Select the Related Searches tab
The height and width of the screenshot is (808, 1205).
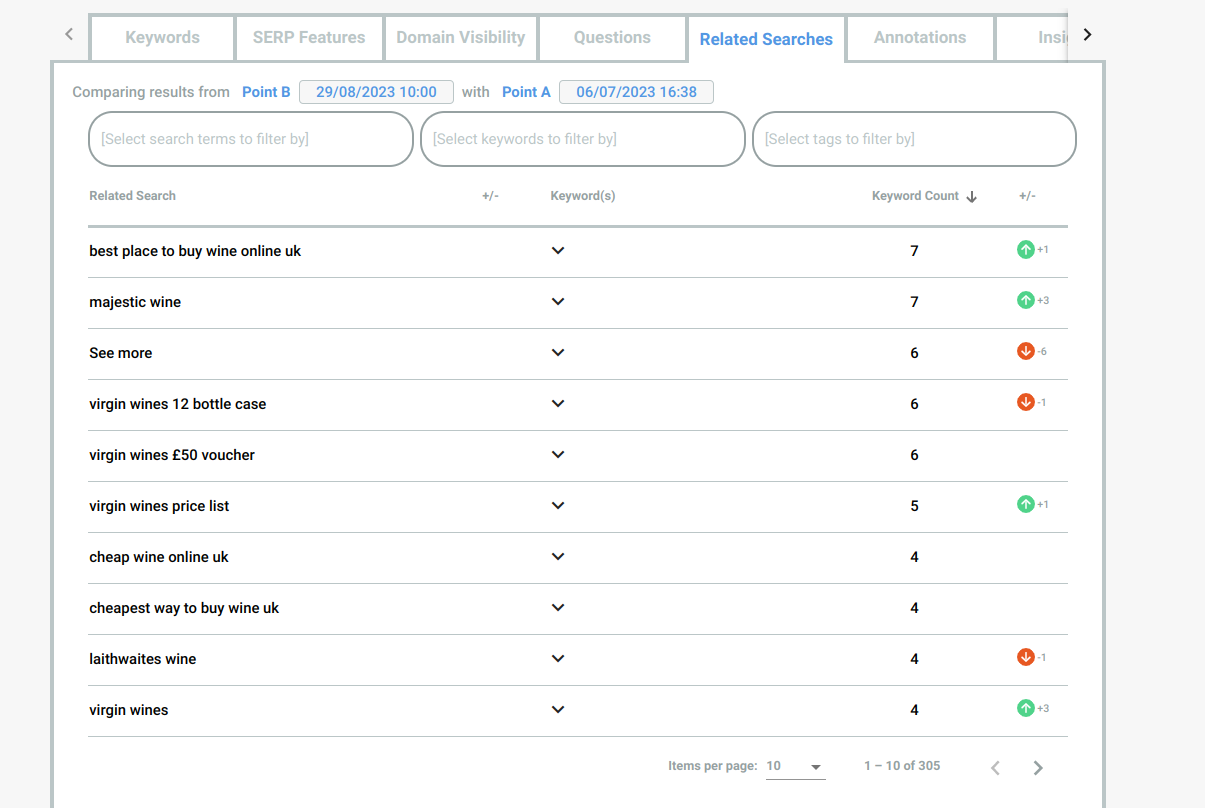(766, 39)
